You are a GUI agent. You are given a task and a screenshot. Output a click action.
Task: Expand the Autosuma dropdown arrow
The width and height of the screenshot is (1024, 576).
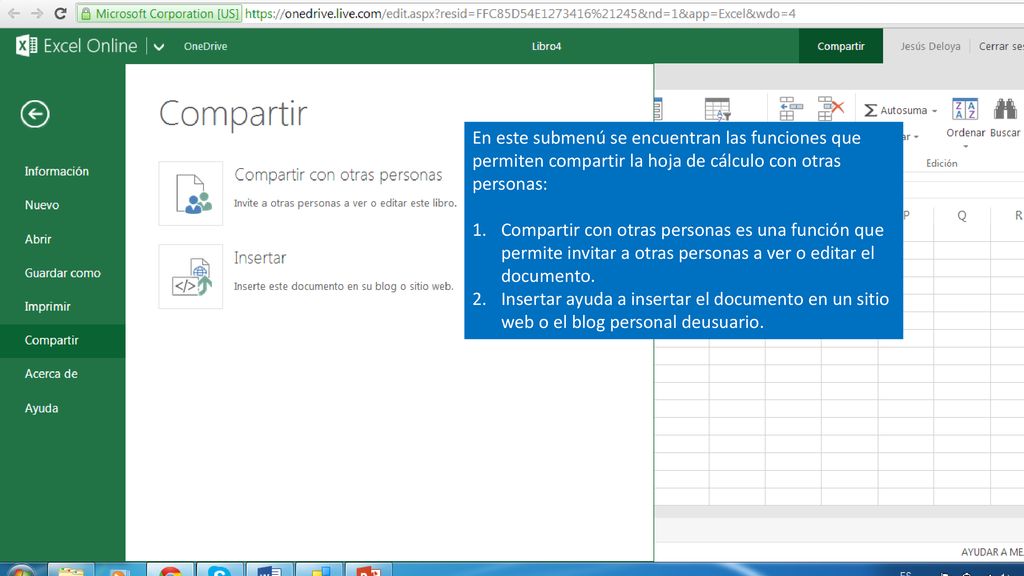935,111
